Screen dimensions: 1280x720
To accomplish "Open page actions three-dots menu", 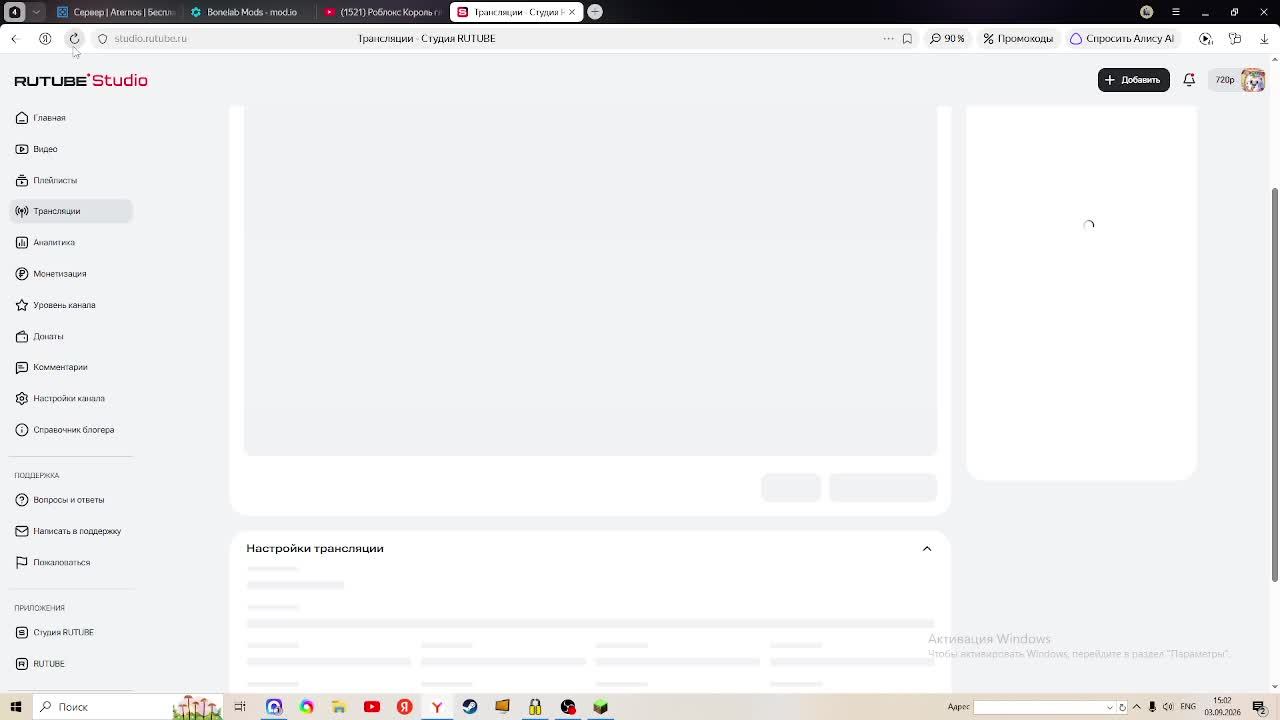I will point(888,38).
